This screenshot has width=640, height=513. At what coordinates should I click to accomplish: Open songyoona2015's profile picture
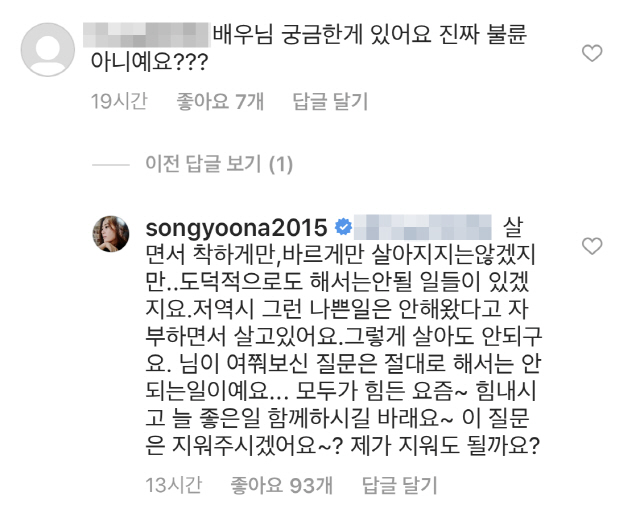[111, 234]
